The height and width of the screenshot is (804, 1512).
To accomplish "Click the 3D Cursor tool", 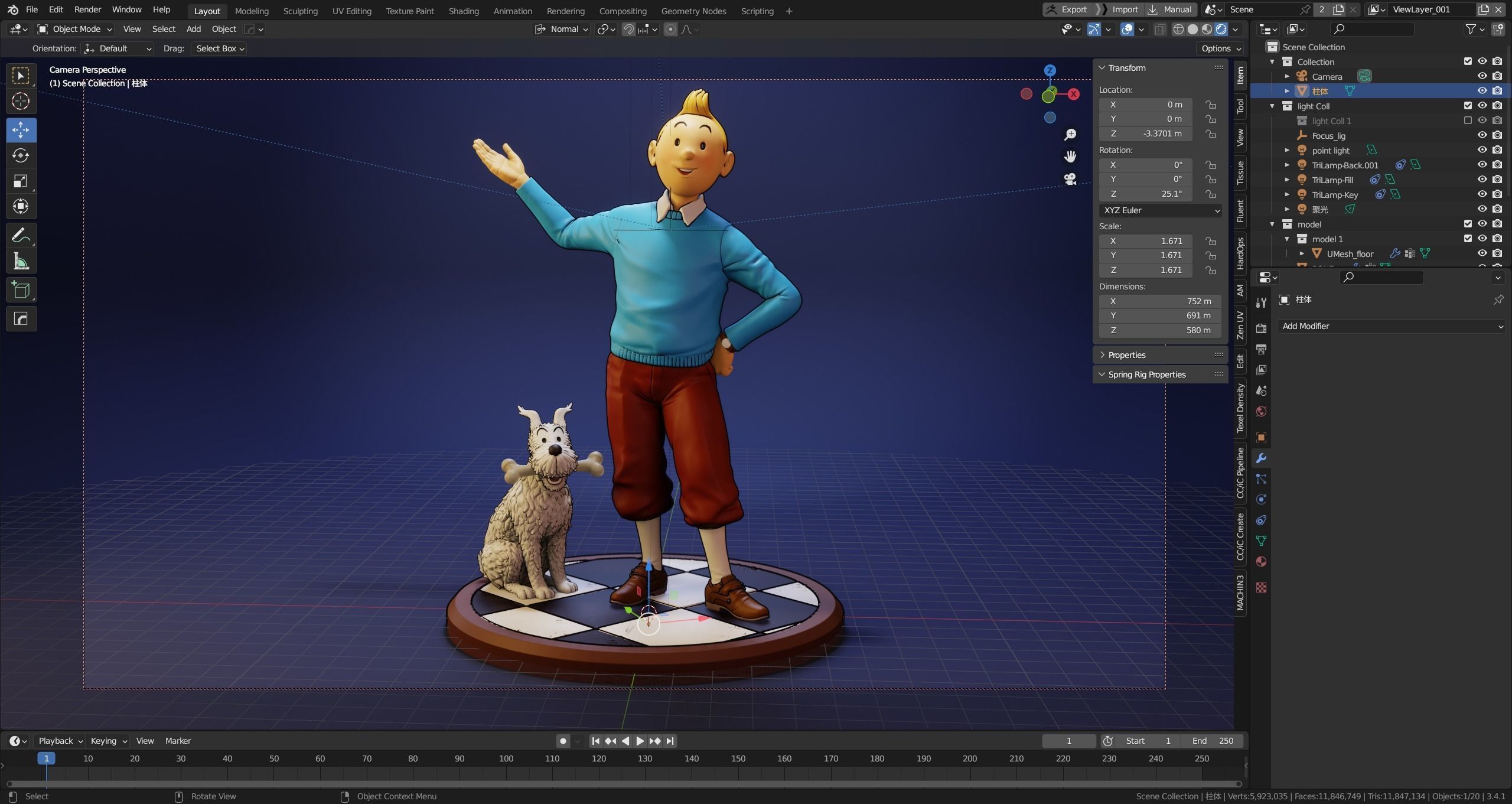I will click(x=21, y=101).
